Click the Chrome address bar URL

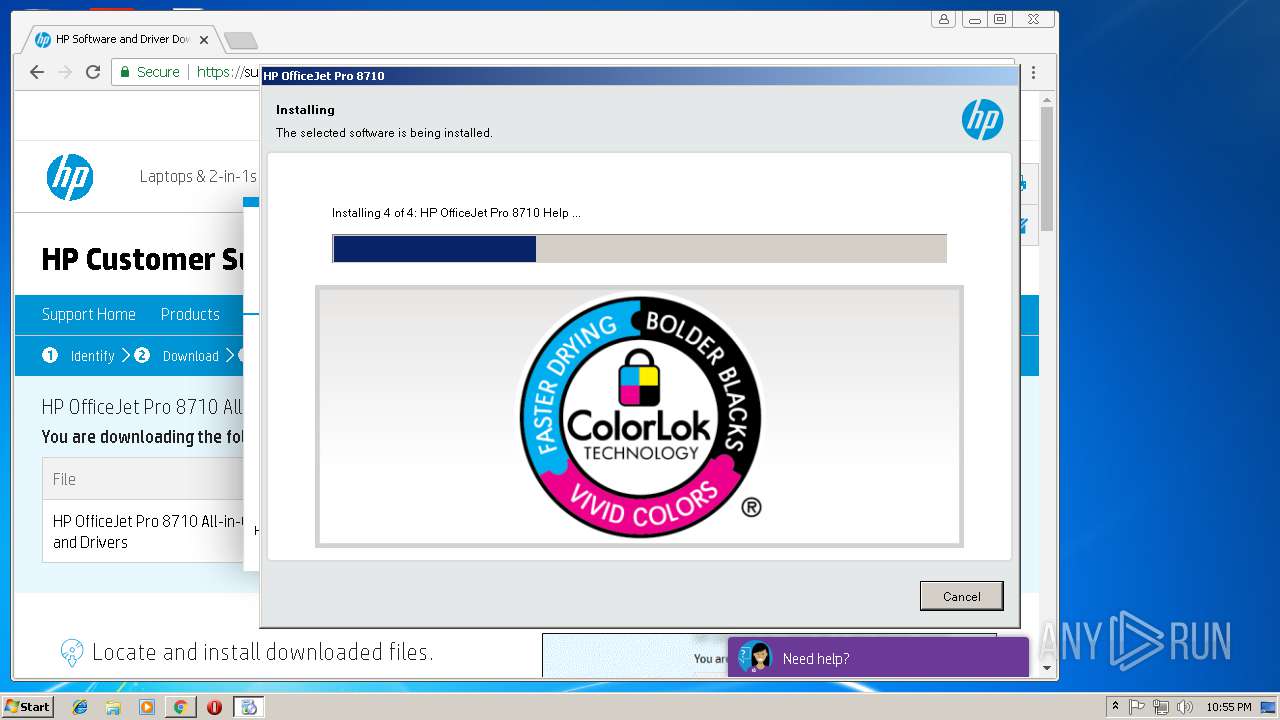228,72
